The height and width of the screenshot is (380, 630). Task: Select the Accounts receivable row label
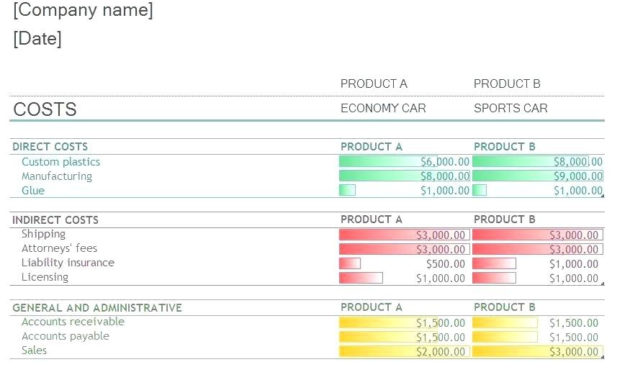click(73, 322)
